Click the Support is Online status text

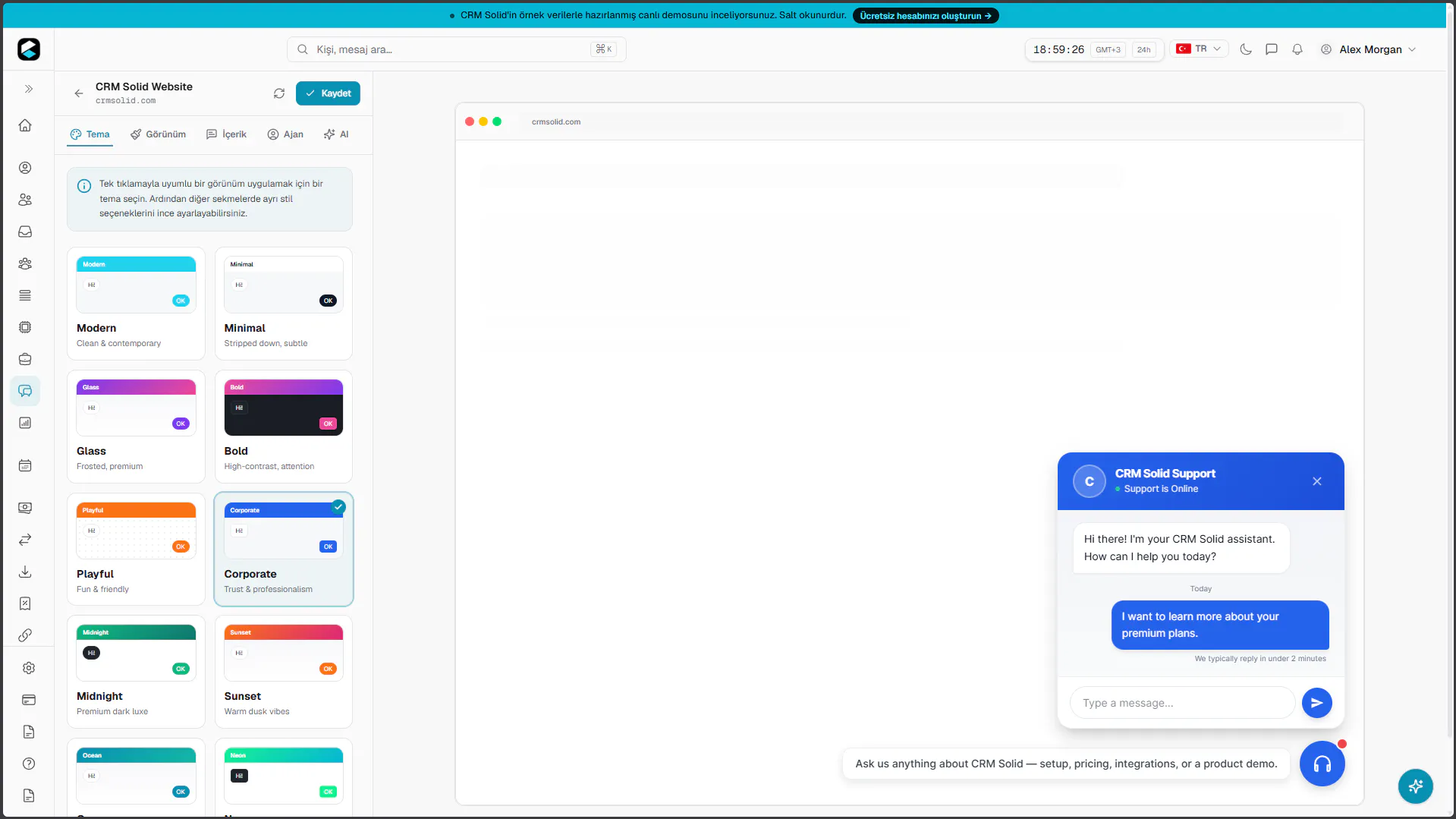[x=1161, y=489]
